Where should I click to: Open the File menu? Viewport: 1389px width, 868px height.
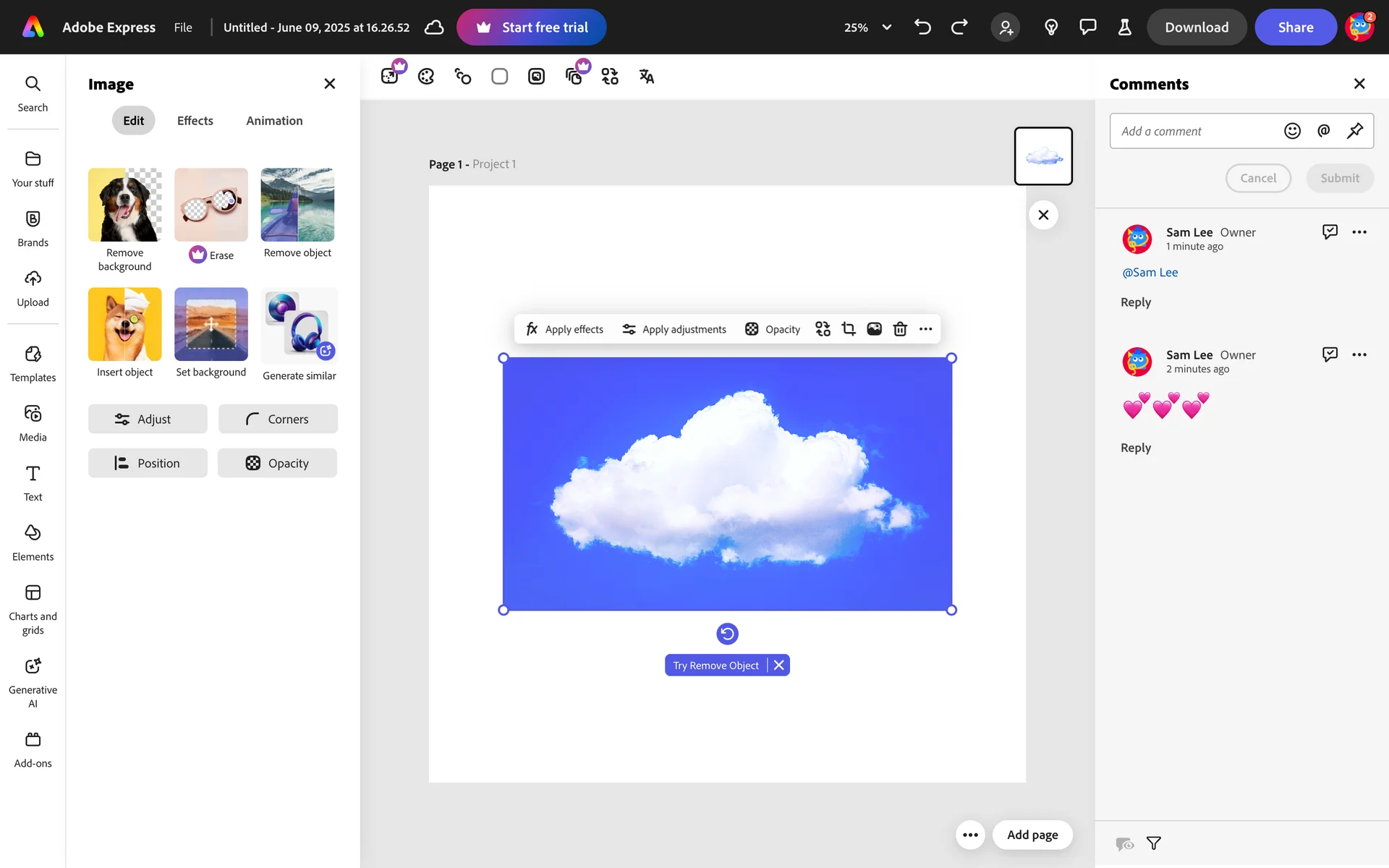(x=183, y=27)
